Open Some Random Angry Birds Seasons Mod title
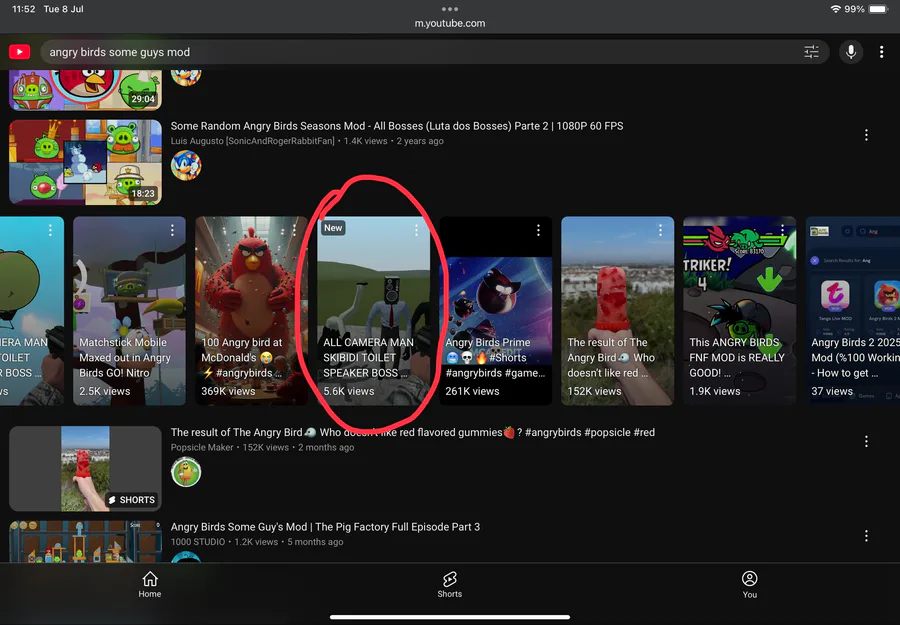The height and width of the screenshot is (625, 900). pos(397,126)
